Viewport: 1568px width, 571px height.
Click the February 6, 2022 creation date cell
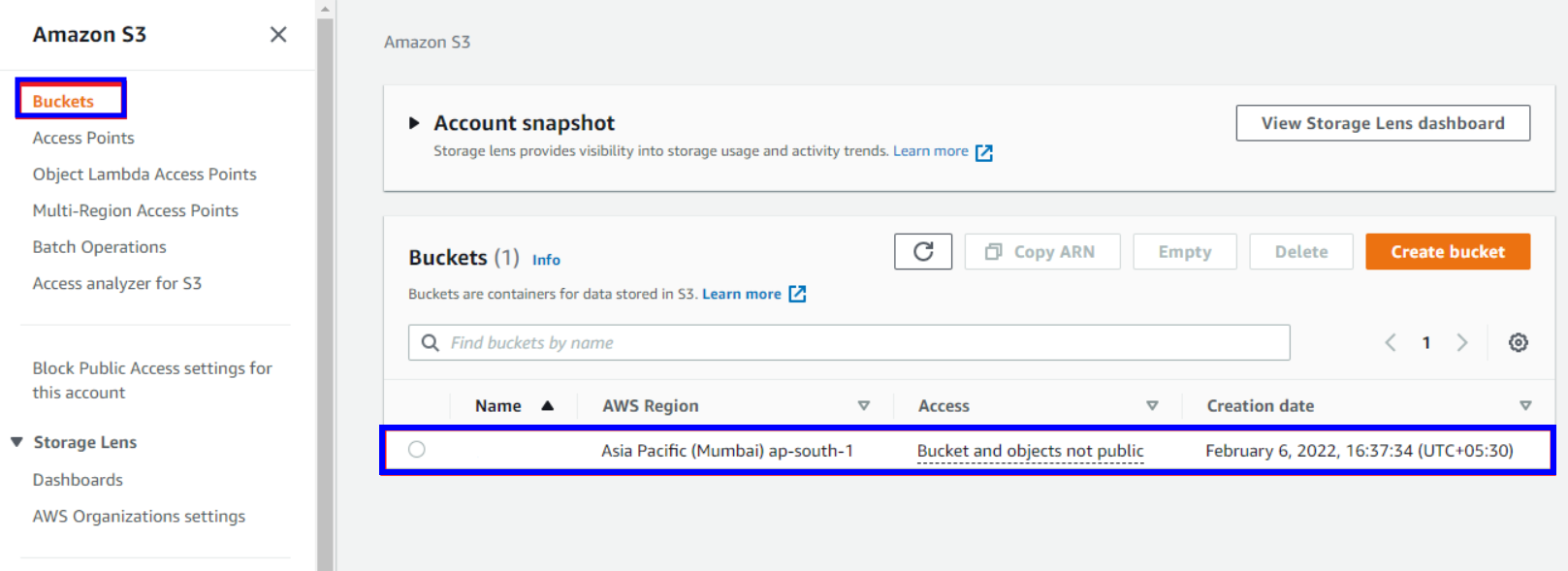[x=1359, y=451]
